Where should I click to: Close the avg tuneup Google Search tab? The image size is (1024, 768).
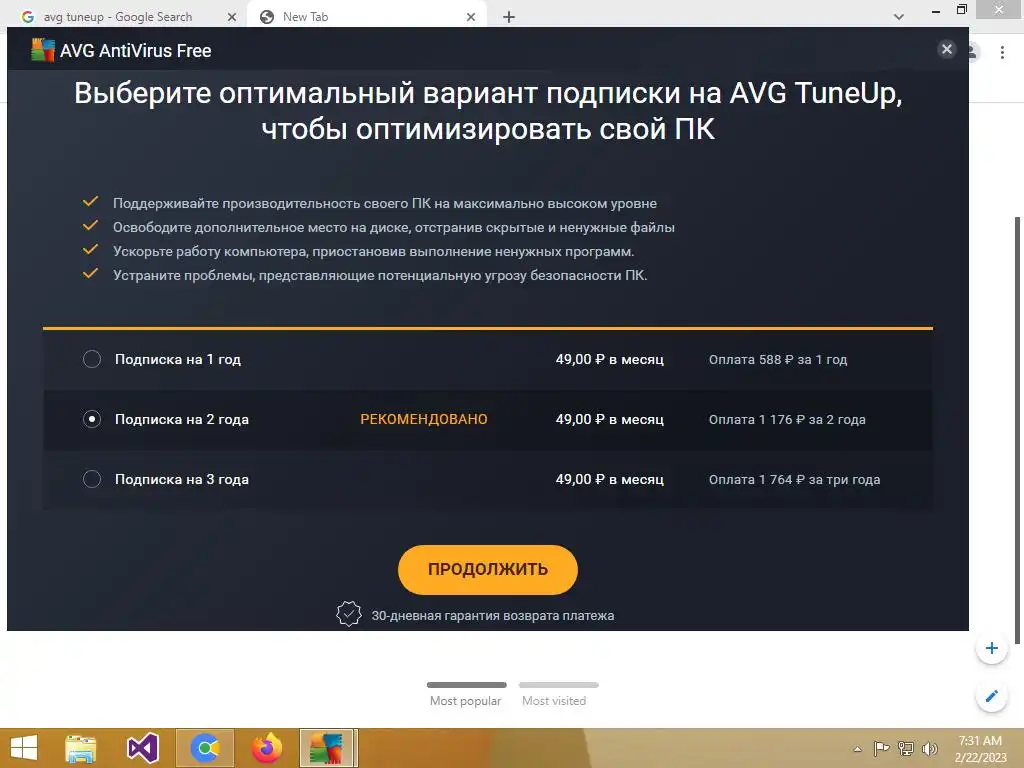coord(232,17)
